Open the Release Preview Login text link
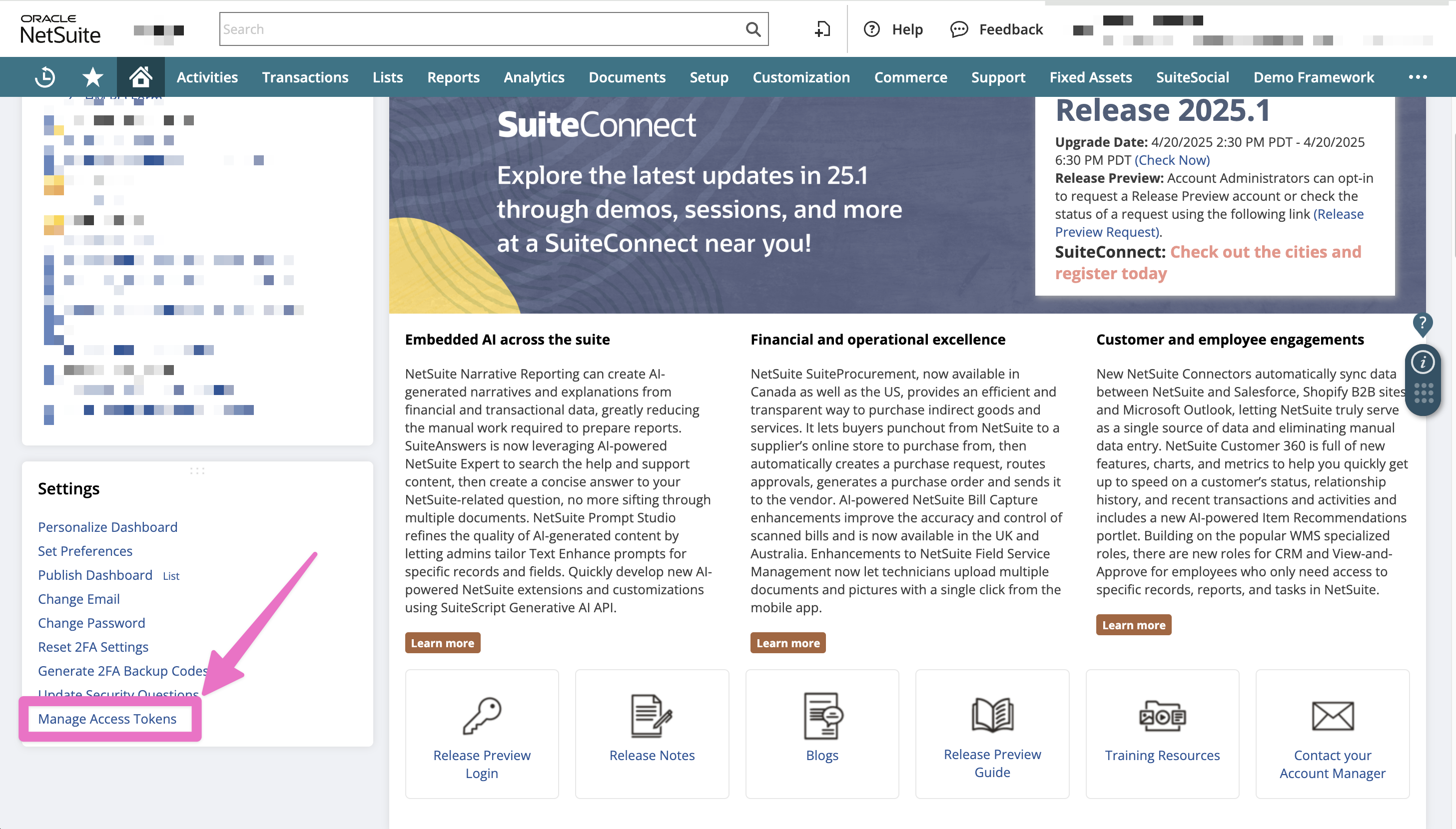Screen dimensions: 1456x829 point(482,764)
